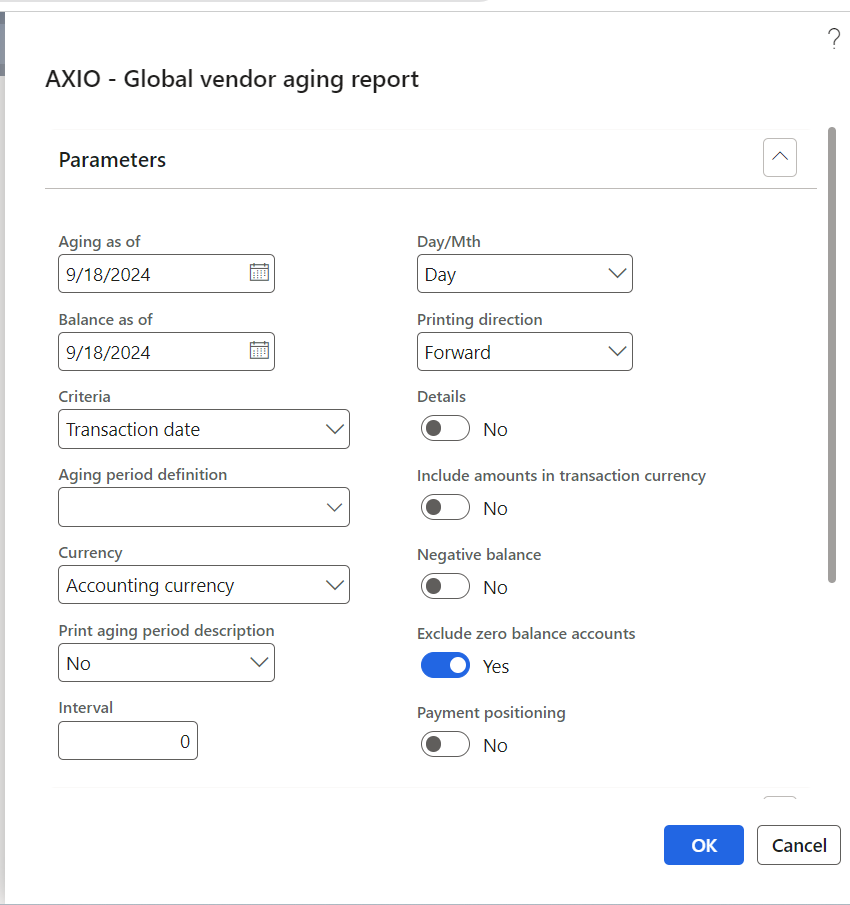Open the Day/Mth dropdown arrow
This screenshot has height=905, width=850.
coord(618,273)
